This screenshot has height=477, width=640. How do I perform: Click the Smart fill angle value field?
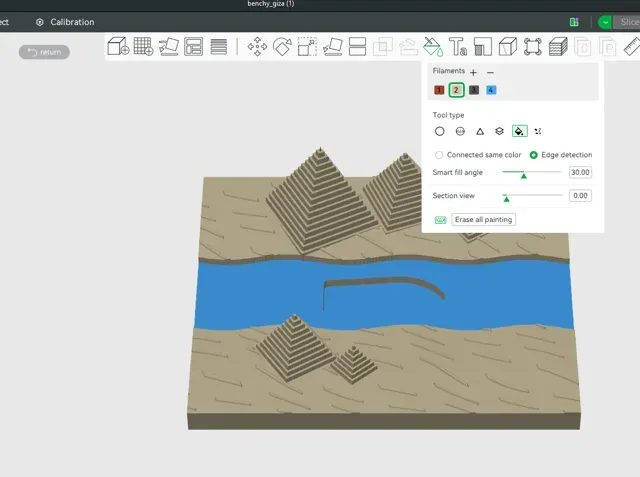pyautogui.click(x=580, y=173)
